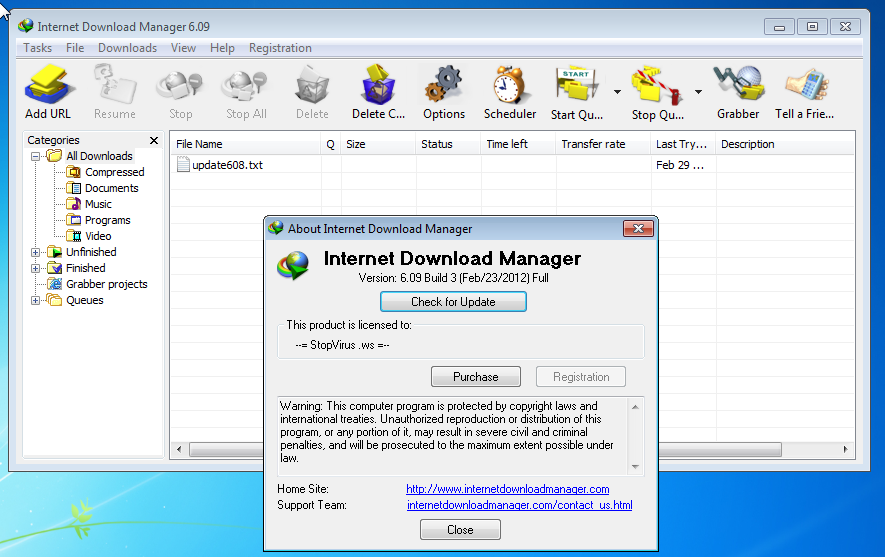Click the Stop Queue toolbar icon
The width and height of the screenshot is (885, 557).
(x=657, y=85)
